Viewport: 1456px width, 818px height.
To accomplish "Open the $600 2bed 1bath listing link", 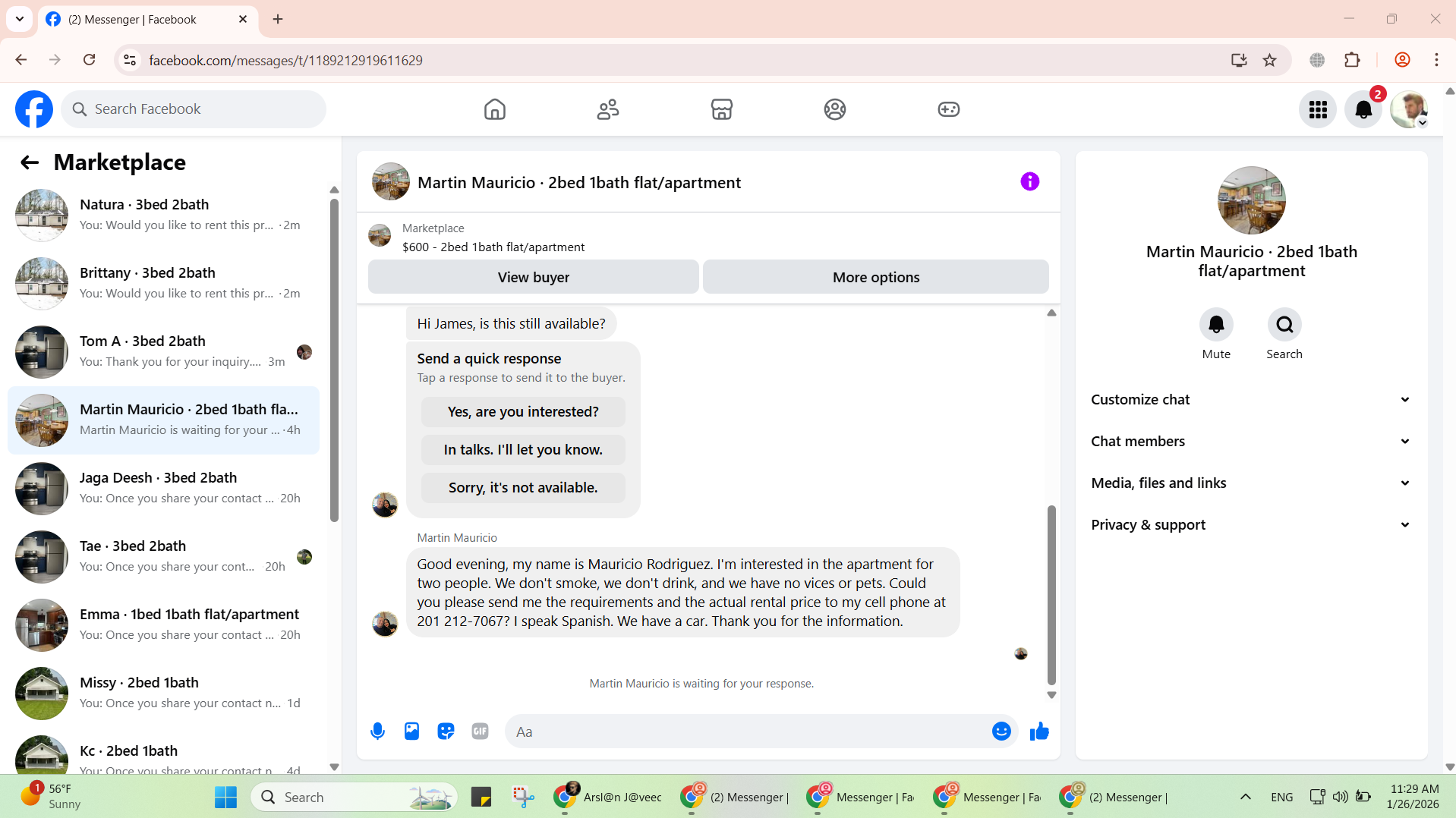I will (493, 247).
